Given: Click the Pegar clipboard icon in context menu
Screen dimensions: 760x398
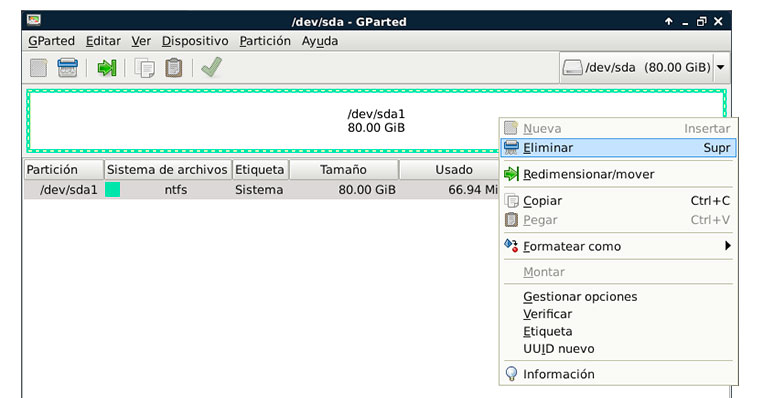Looking at the screenshot, I should [511, 220].
